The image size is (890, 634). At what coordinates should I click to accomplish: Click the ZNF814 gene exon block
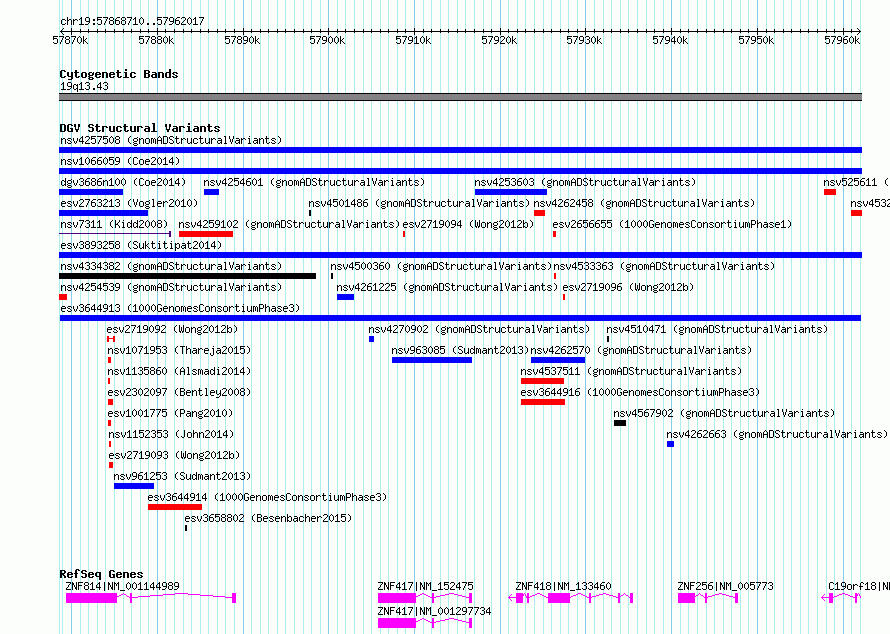pos(91,598)
